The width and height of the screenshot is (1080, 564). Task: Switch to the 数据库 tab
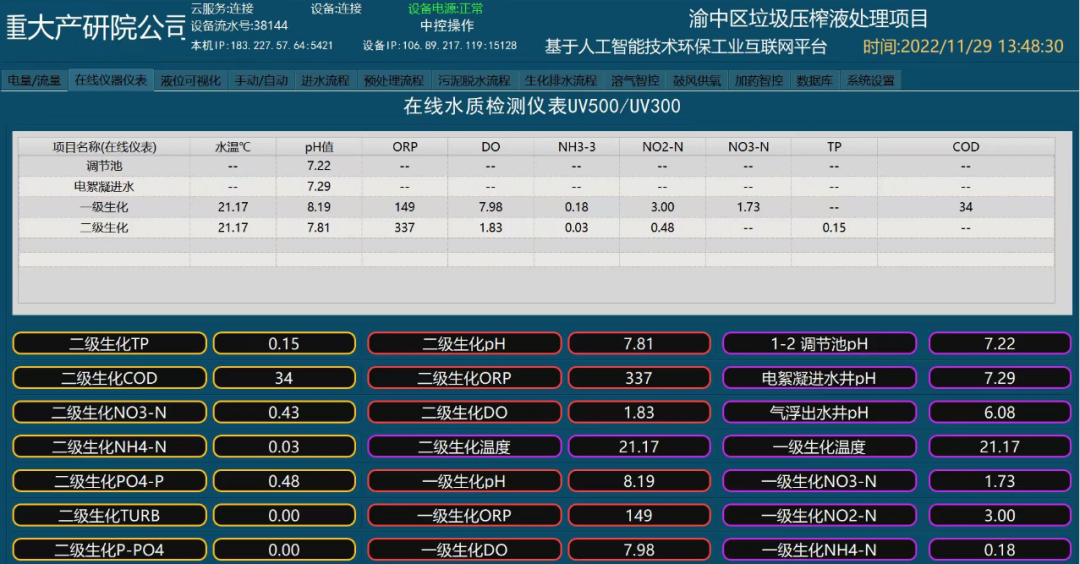(x=814, y=80)
